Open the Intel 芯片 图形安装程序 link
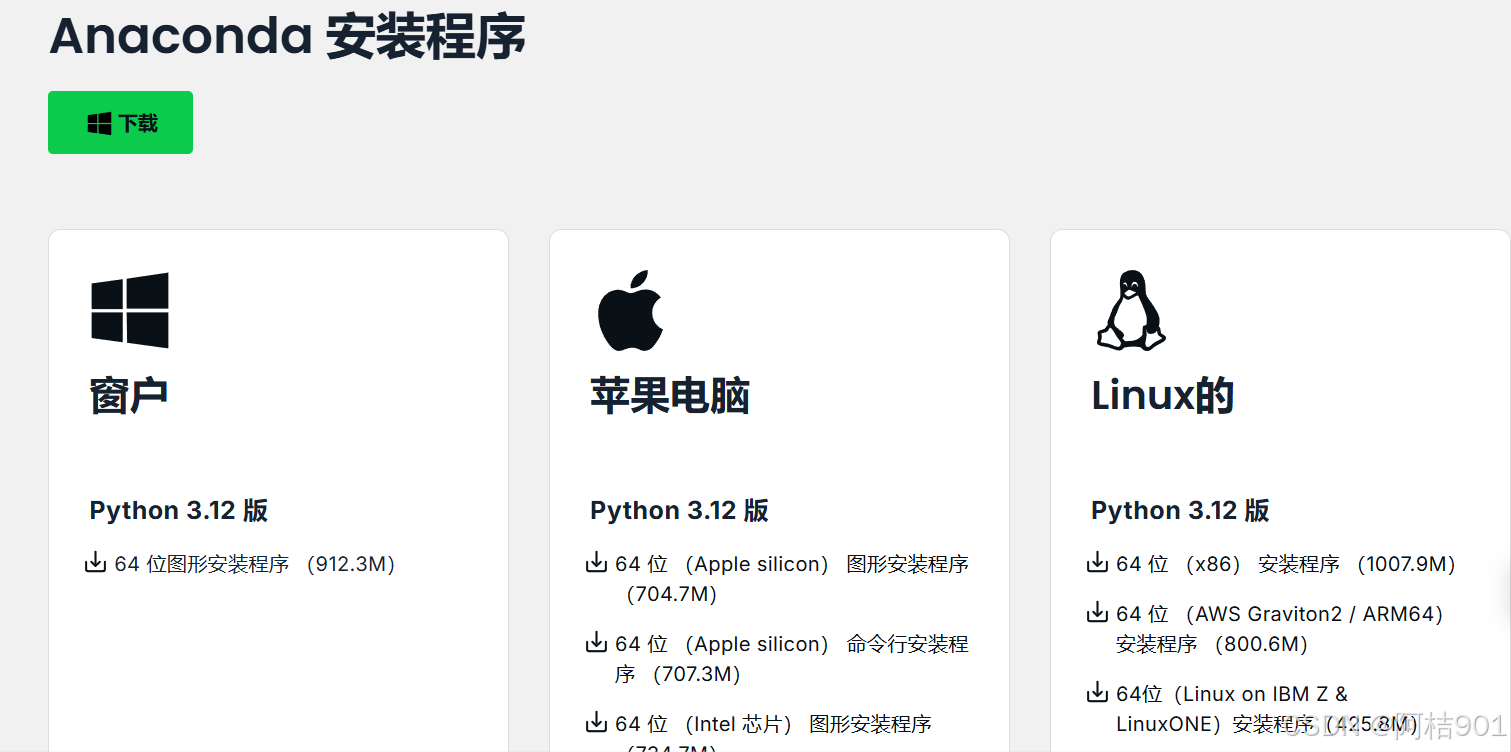The width and height of the screenshot is (1511, 752). [x=774, y=732]
